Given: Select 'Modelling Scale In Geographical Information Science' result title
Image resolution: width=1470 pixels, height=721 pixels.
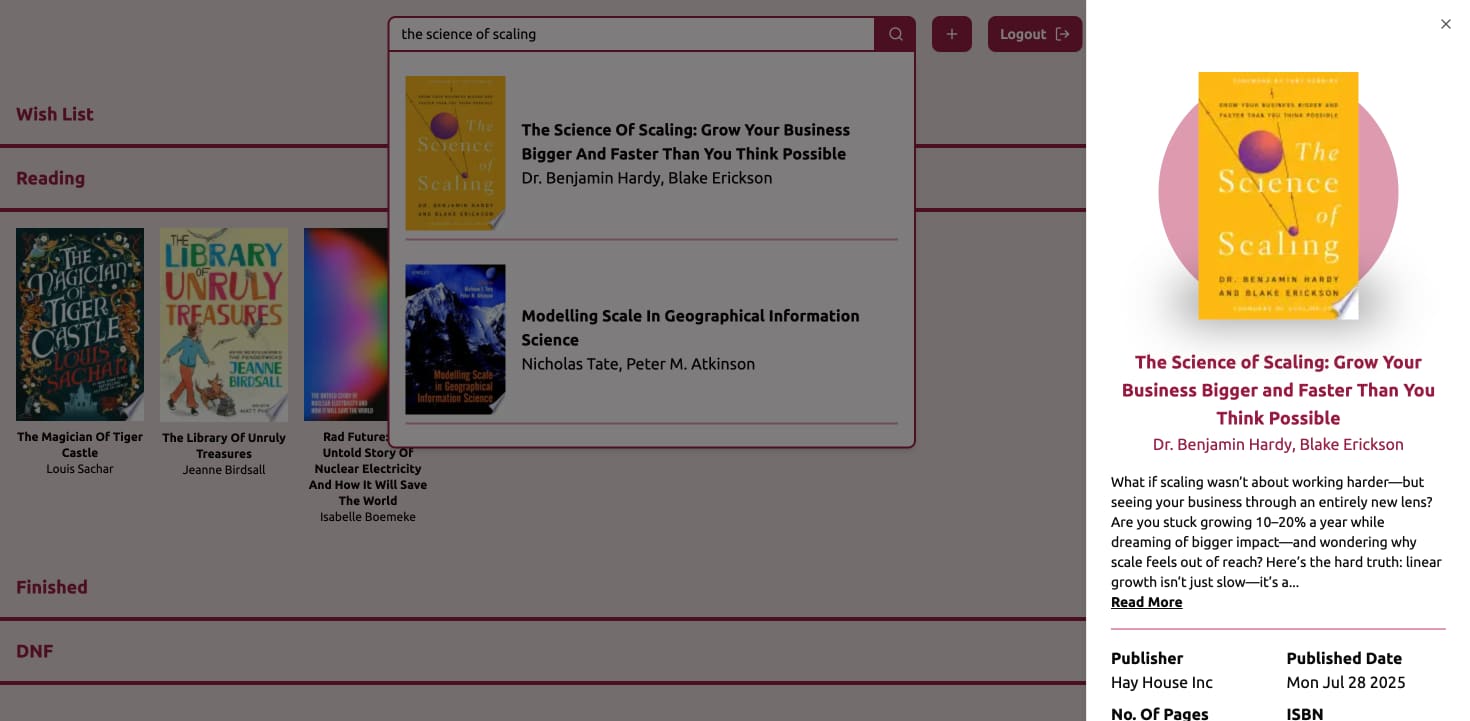Looking at the screenshot, I should tap(690, 328).
